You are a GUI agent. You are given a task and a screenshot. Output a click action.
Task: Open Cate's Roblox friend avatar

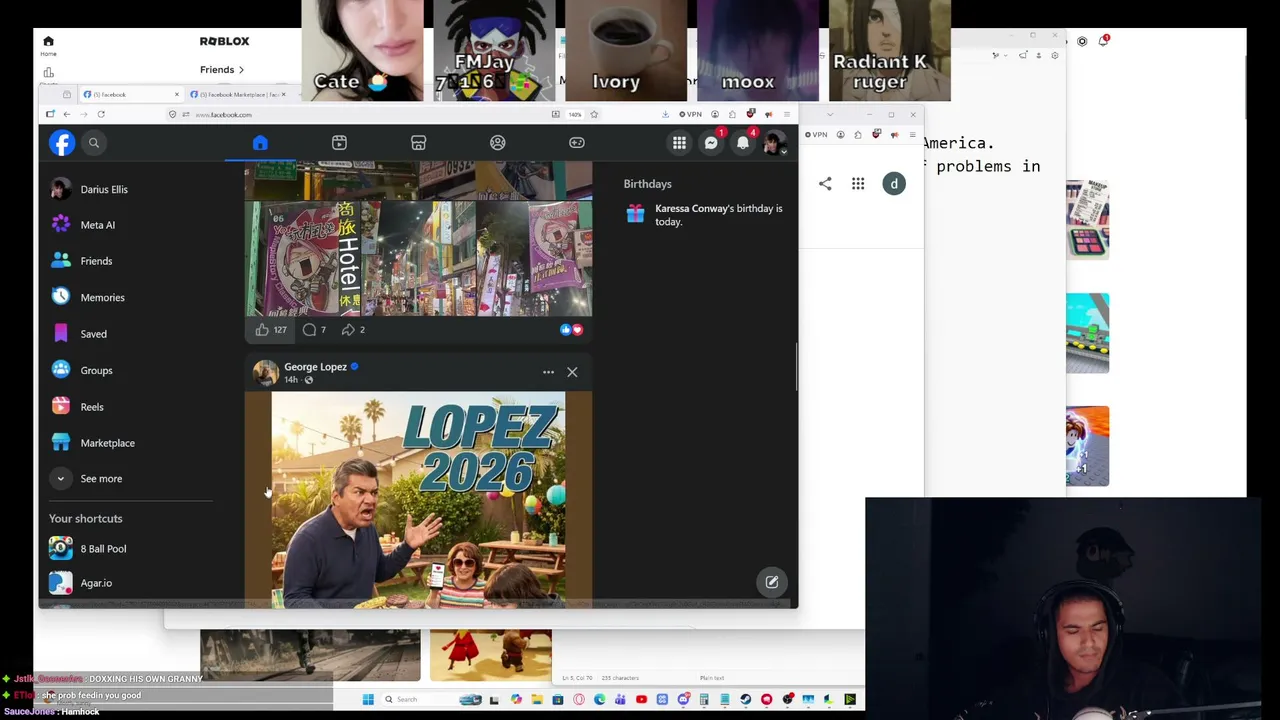click(362, 50)
